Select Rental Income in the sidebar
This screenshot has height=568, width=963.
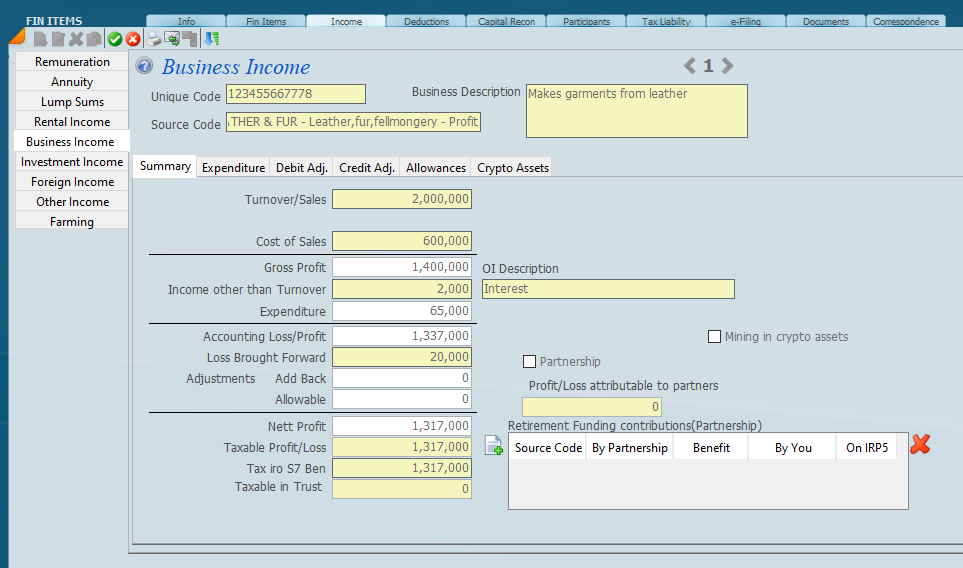pos(72,122)
